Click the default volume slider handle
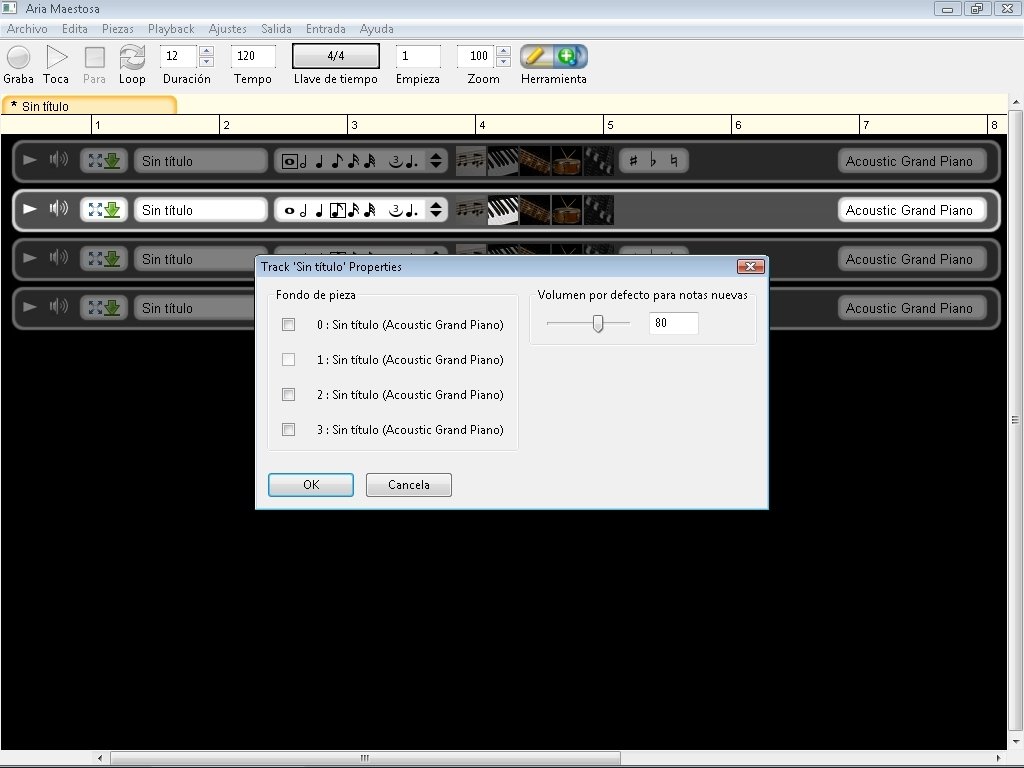The image size is (1024, 768). click(x=598, y=323)
